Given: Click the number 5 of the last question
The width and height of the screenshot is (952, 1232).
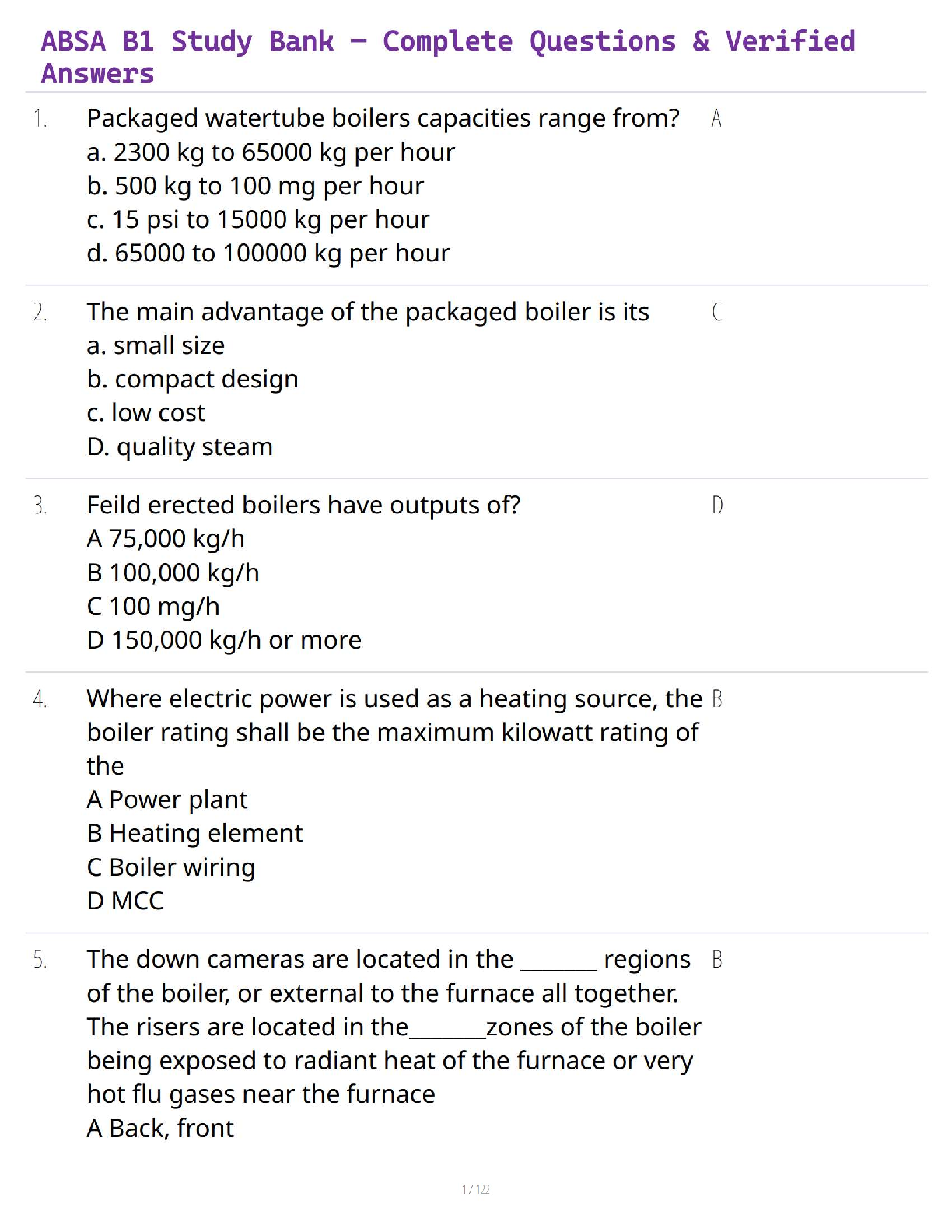Looking at the screenshot, I should coord(40,960).
